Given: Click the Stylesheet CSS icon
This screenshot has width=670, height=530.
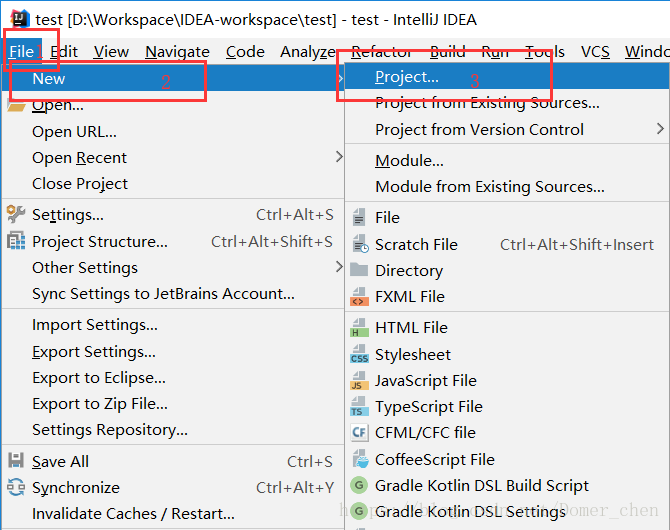Looking at the screenshot, I should point(359,354).
